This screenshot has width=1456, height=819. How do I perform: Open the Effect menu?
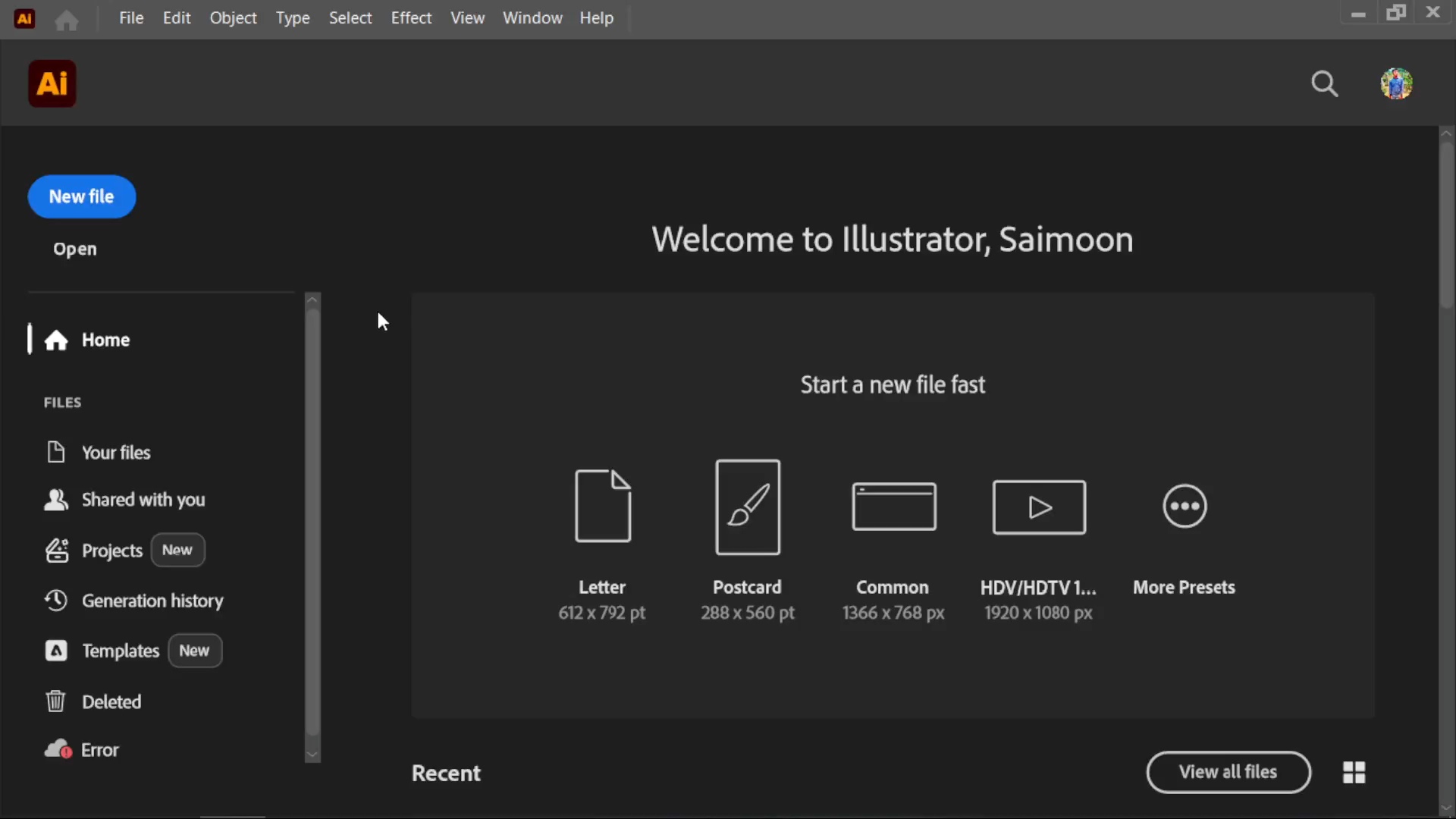coord(412,18)
